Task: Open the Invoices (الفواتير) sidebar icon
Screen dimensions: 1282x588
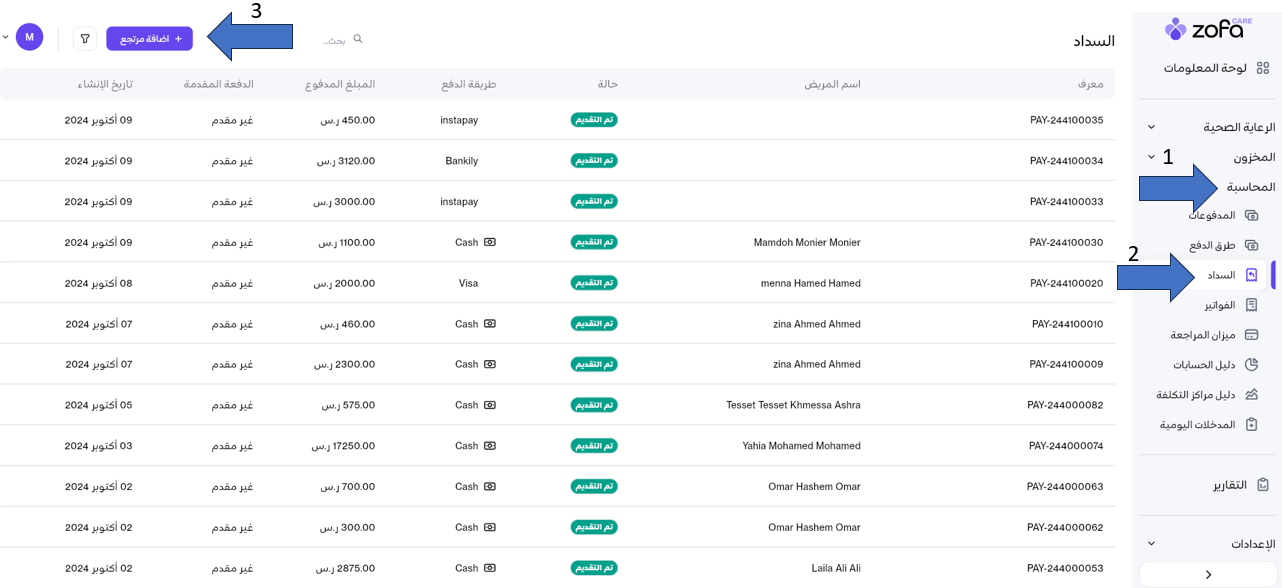Action: click(x=1251, y=305)
